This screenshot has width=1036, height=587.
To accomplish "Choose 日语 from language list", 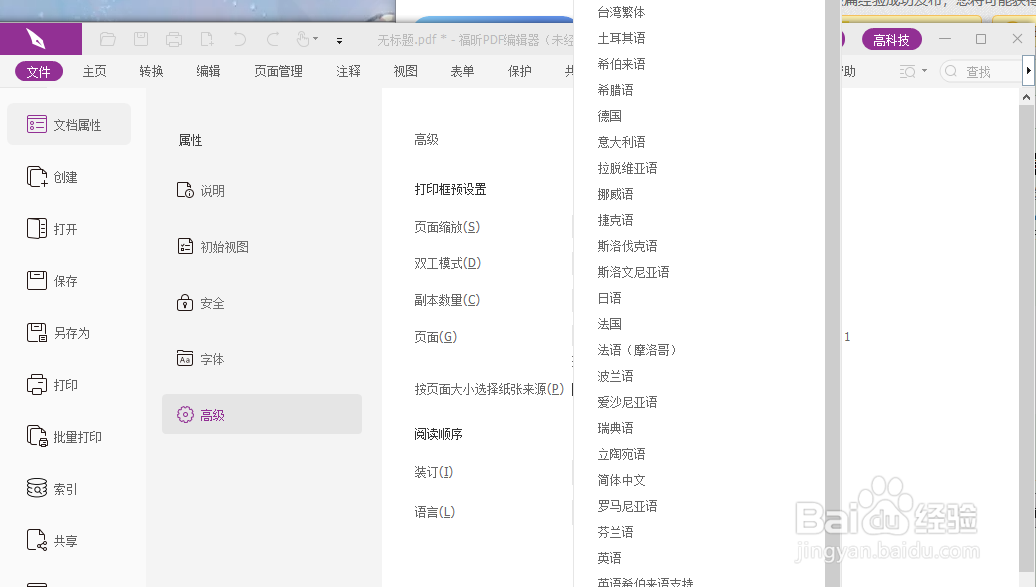I will (x=609, y=298).
